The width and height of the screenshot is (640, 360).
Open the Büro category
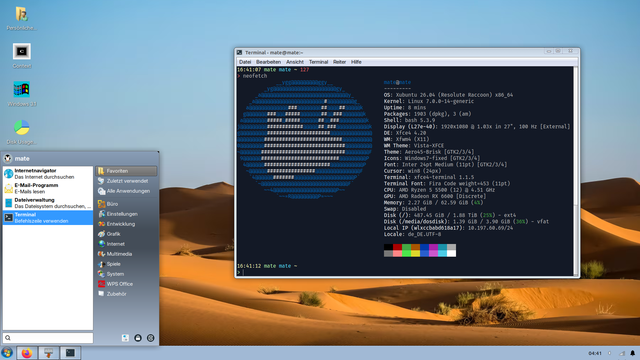point(126,204)
